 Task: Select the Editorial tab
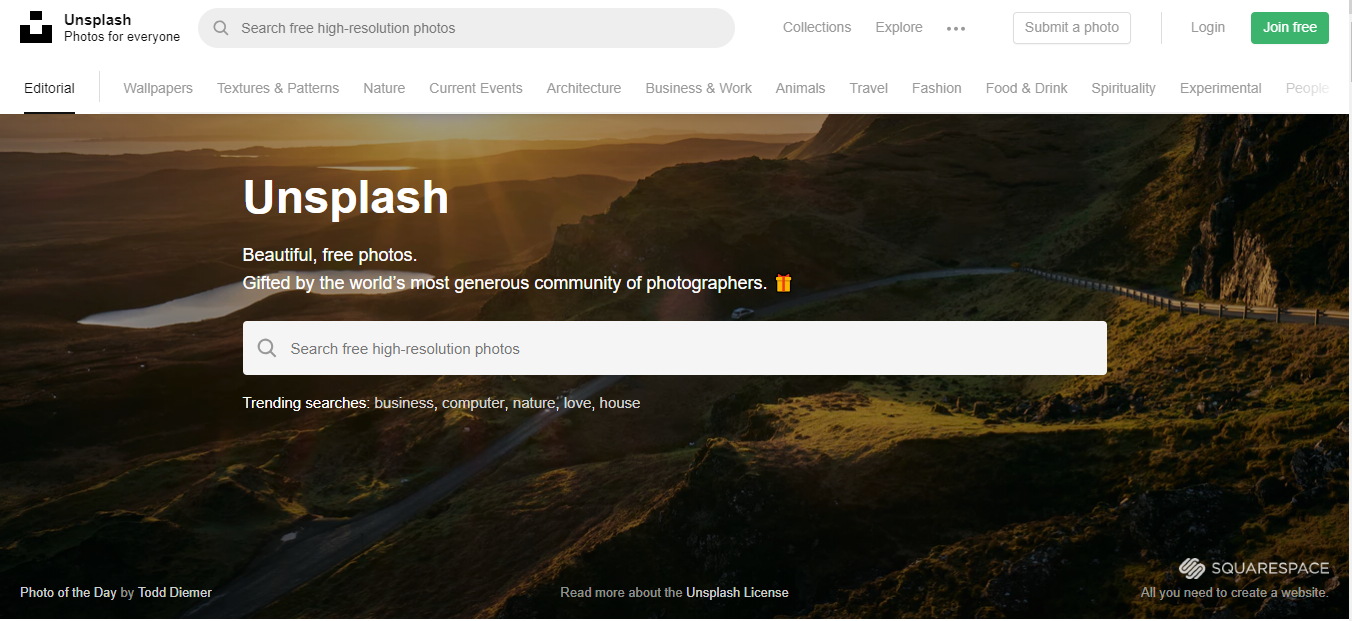49,88
